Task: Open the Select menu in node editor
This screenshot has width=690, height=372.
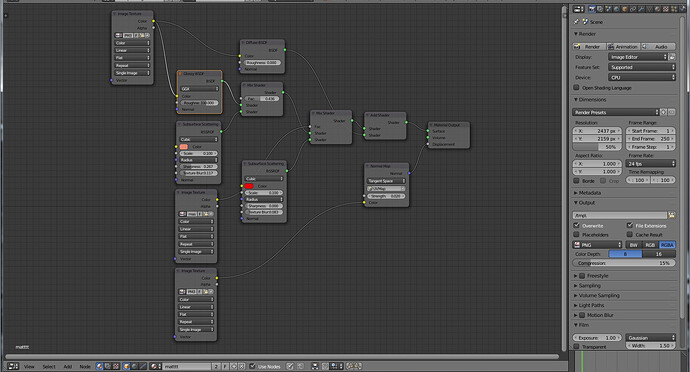Action: 49,366
